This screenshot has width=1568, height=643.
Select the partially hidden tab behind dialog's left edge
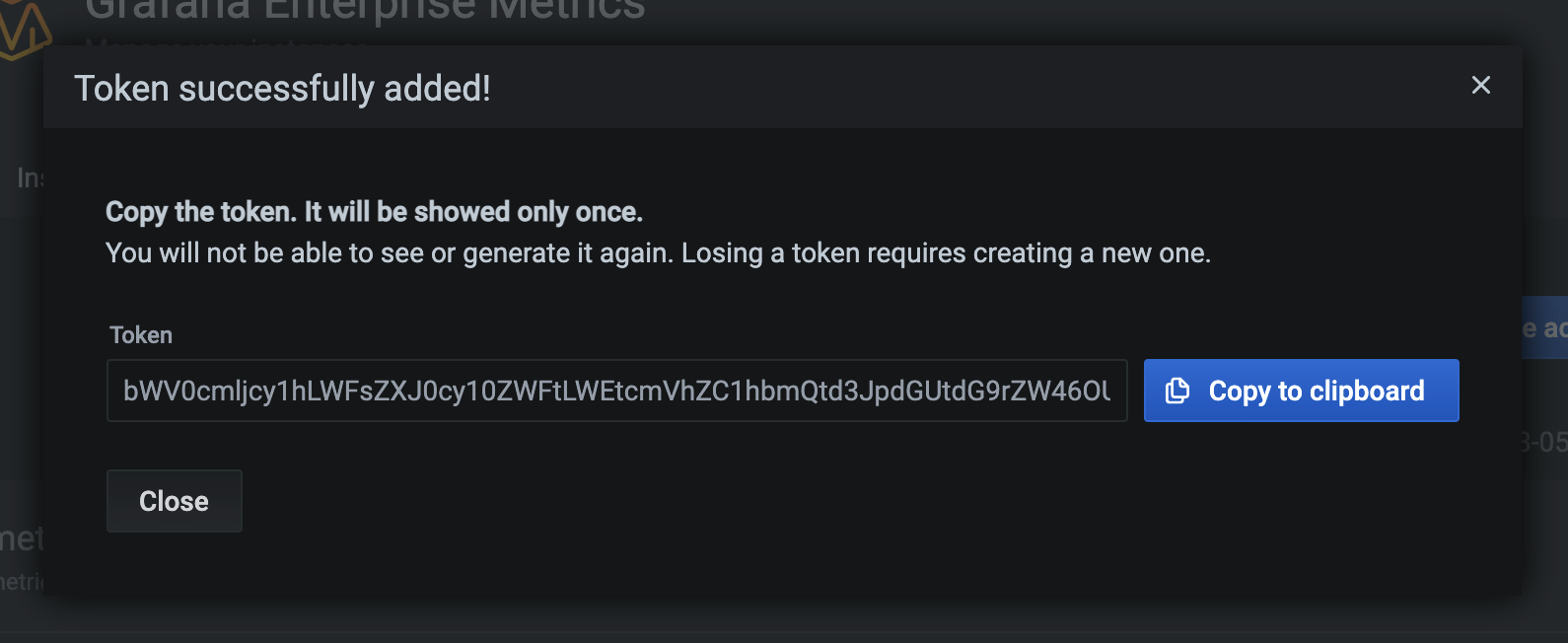(28, 178)
